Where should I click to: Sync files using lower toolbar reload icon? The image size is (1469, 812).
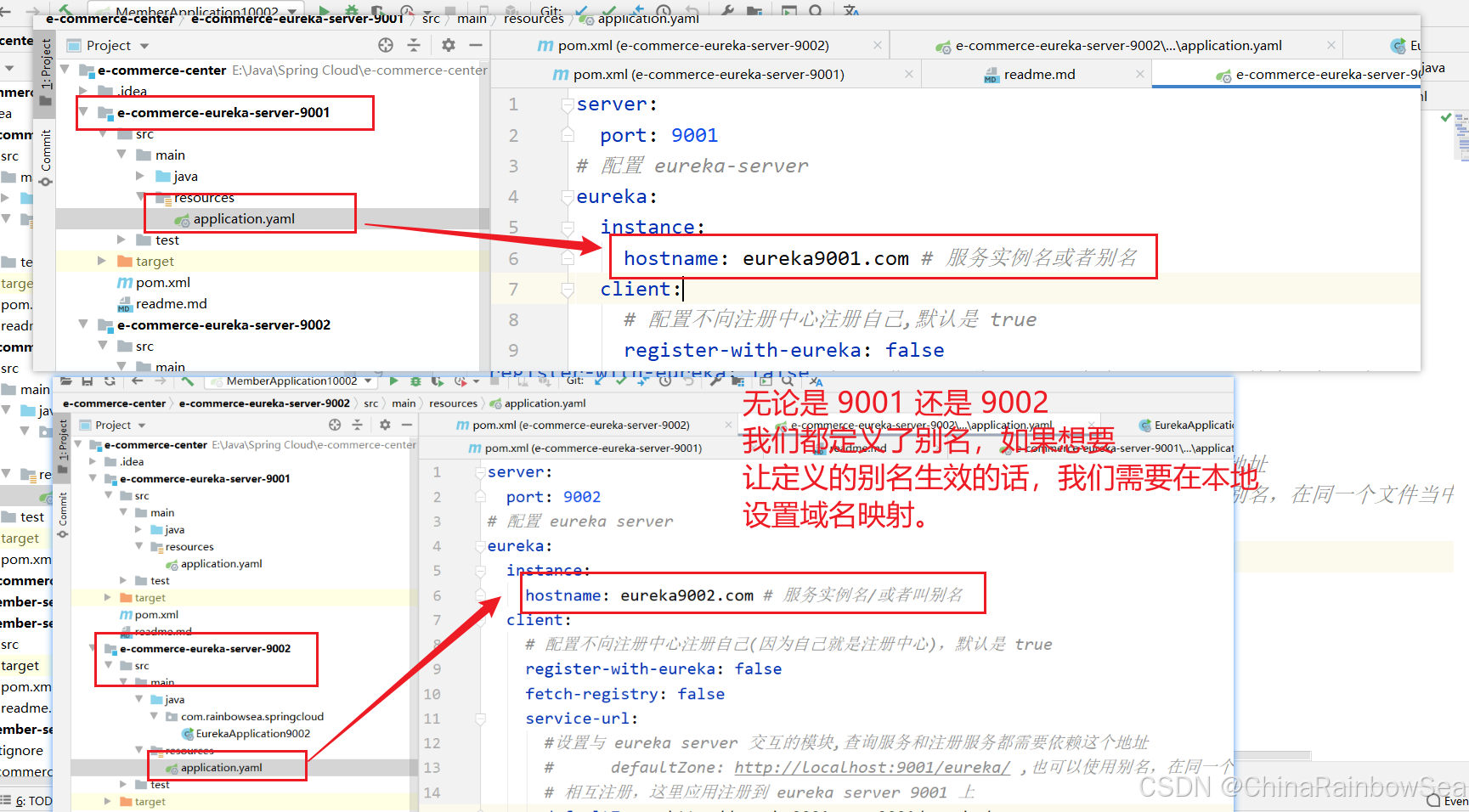(x=110, y=381)
